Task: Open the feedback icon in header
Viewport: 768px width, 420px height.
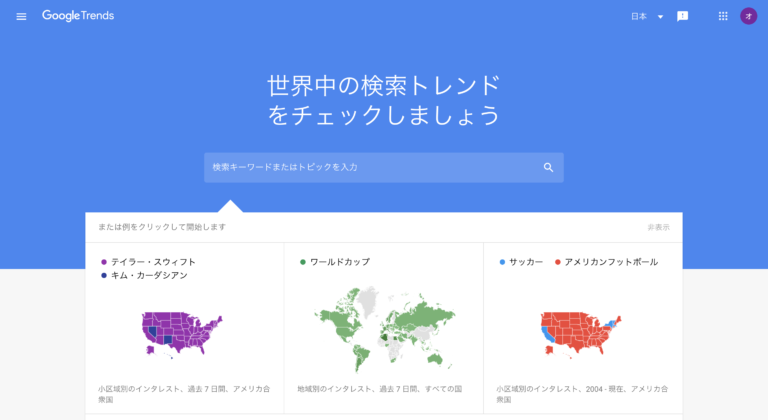Action: 682,16
